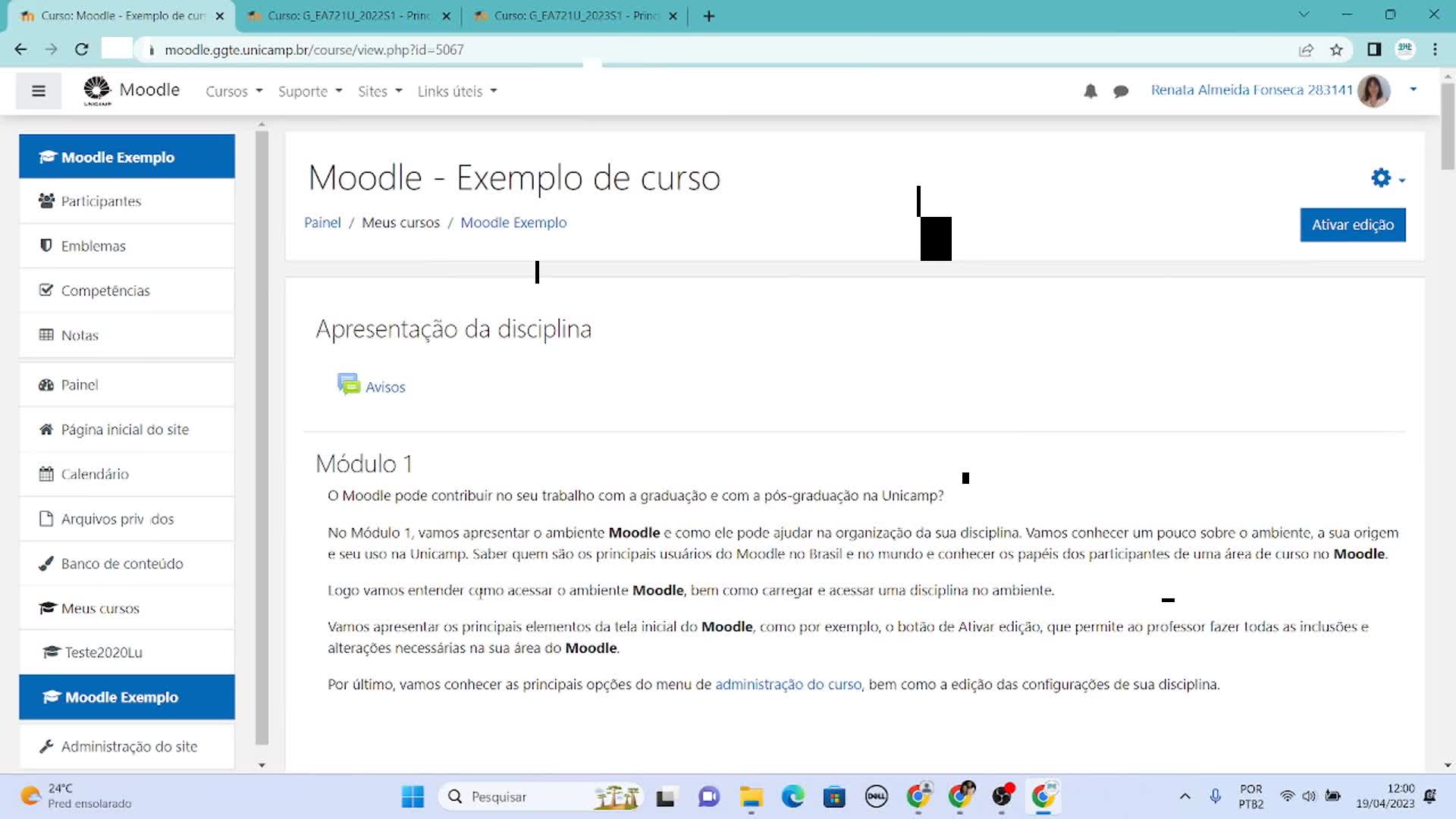Follow the administração do curso link
The width and height of the screenshot is (1456, 819).
coord(788,684)
